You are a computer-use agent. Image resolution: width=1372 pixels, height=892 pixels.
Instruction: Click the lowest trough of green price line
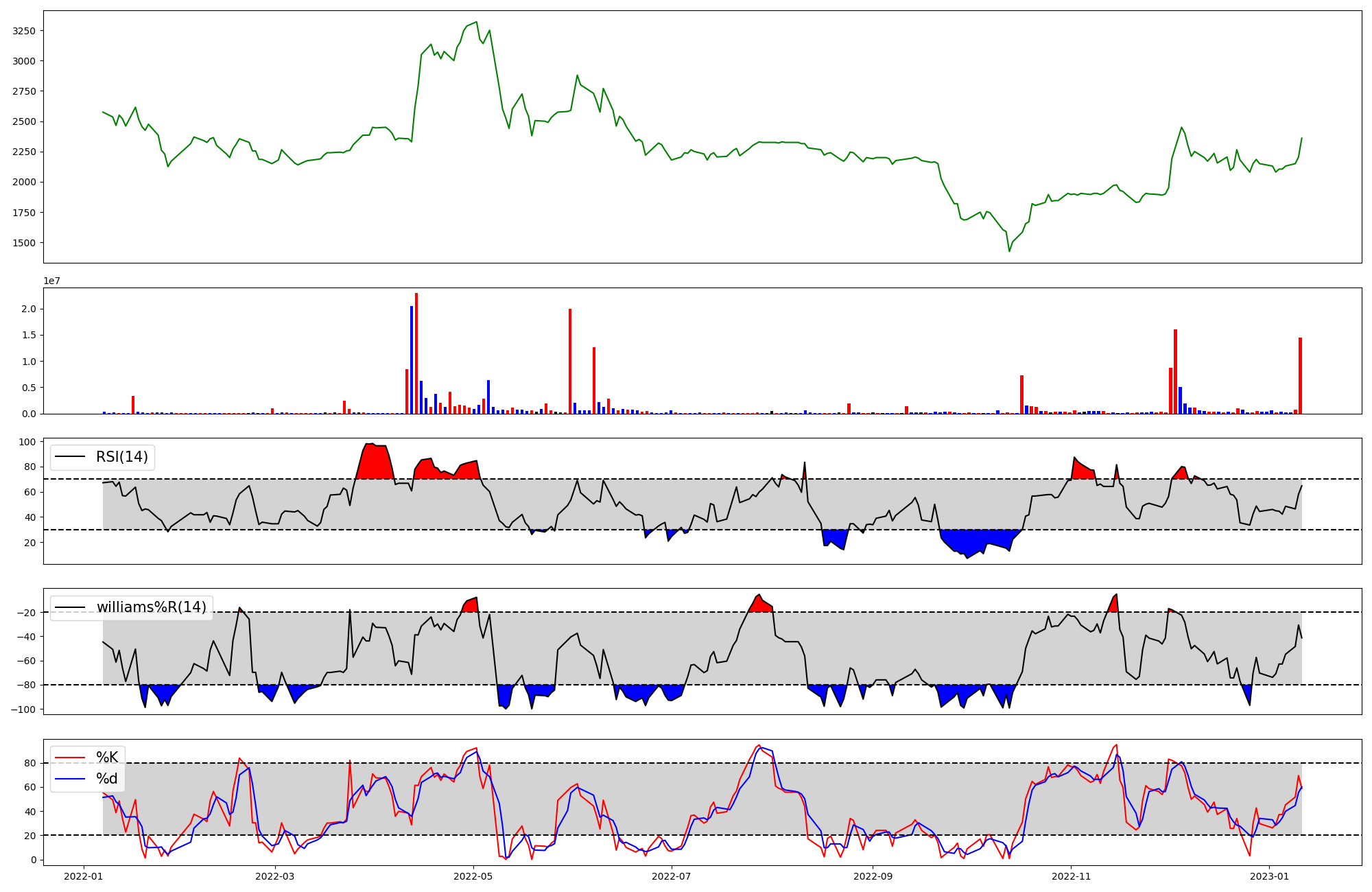click(1009, 250)
